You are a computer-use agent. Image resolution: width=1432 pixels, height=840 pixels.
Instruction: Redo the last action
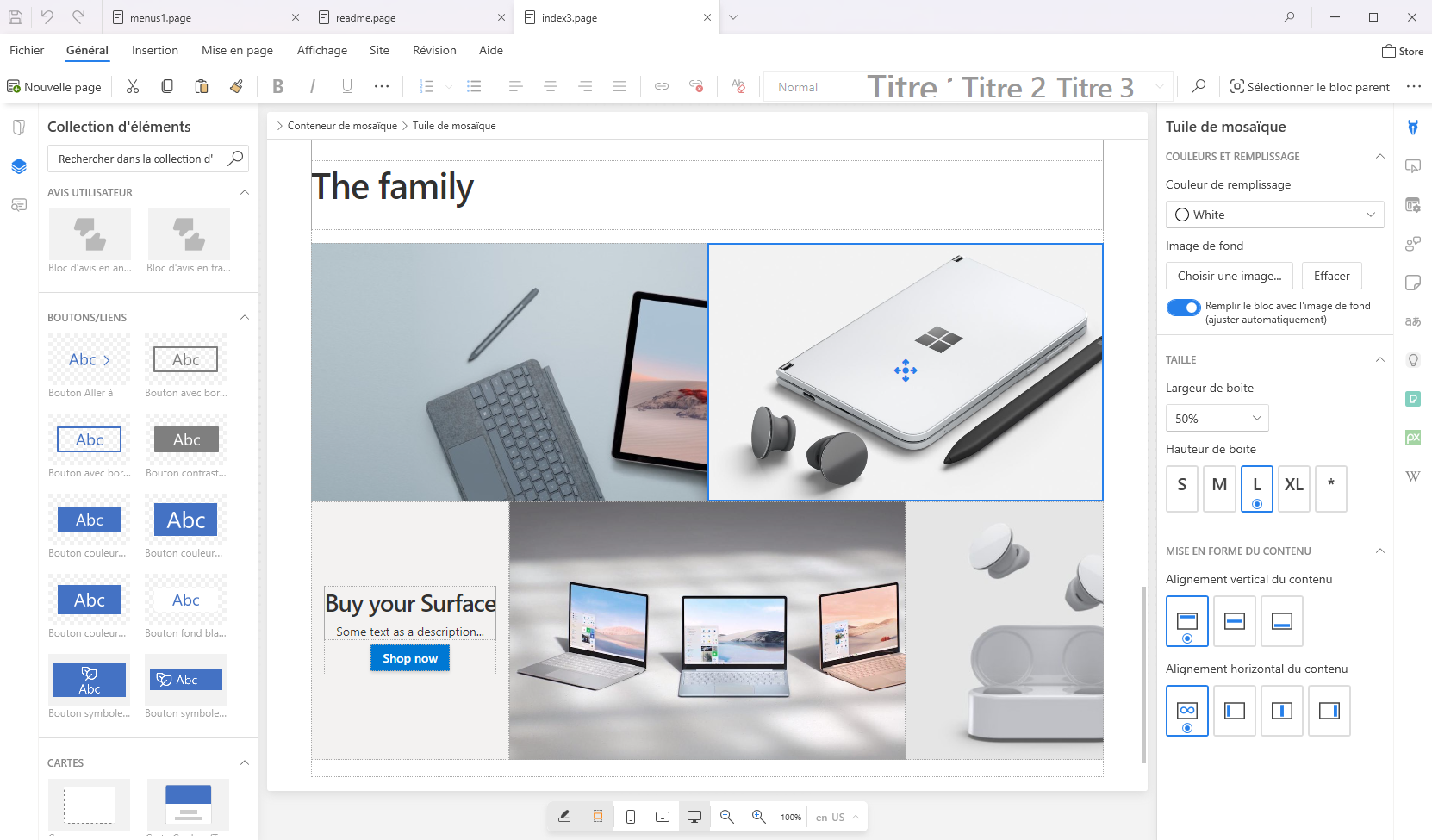click(78, 16)
